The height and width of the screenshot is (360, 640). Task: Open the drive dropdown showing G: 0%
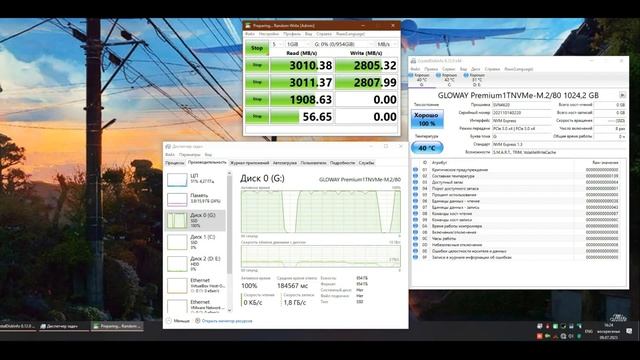click(x=343, y=44)
